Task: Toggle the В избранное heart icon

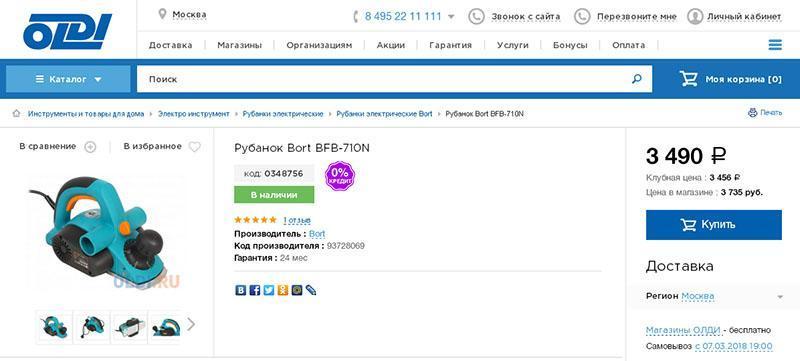Action: pyautogui.click(x=194, y=147)
